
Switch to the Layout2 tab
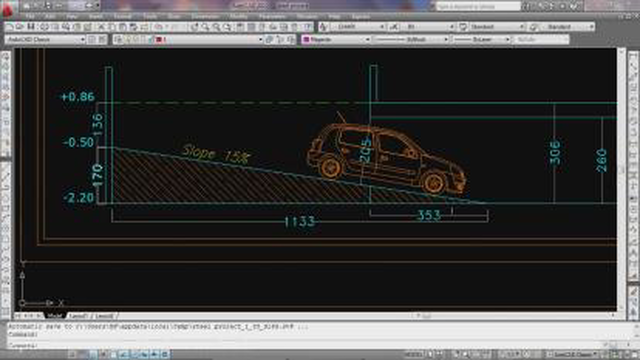(x=104, y=316)
